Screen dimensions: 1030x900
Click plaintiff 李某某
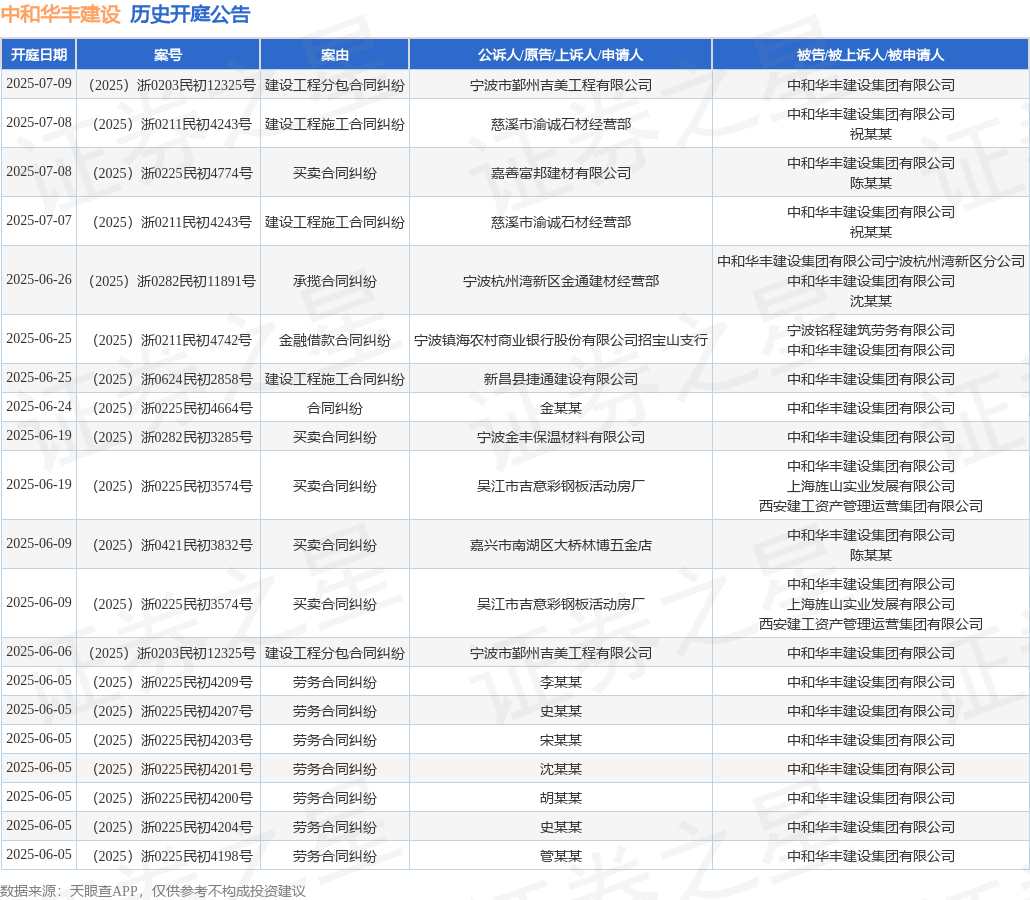[x=560, y=682]
